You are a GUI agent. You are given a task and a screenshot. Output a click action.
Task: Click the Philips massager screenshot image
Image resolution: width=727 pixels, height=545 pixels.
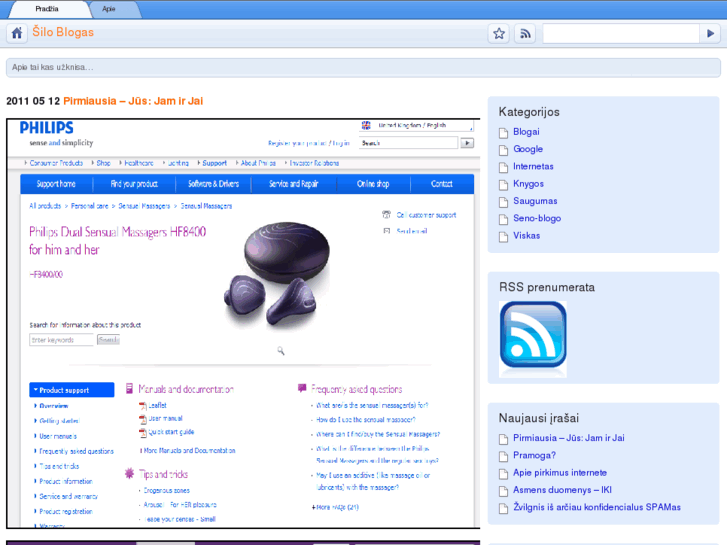tap(243, 323)
